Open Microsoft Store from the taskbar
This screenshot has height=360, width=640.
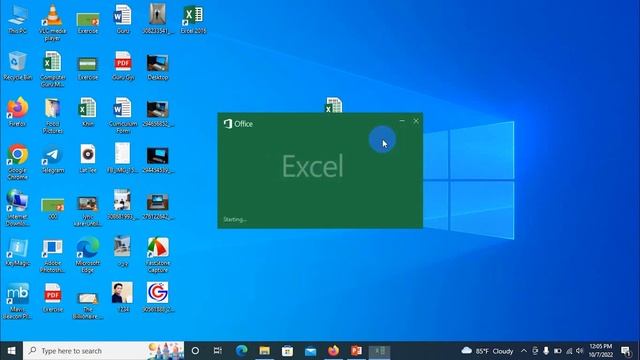[x=287, y=351]
